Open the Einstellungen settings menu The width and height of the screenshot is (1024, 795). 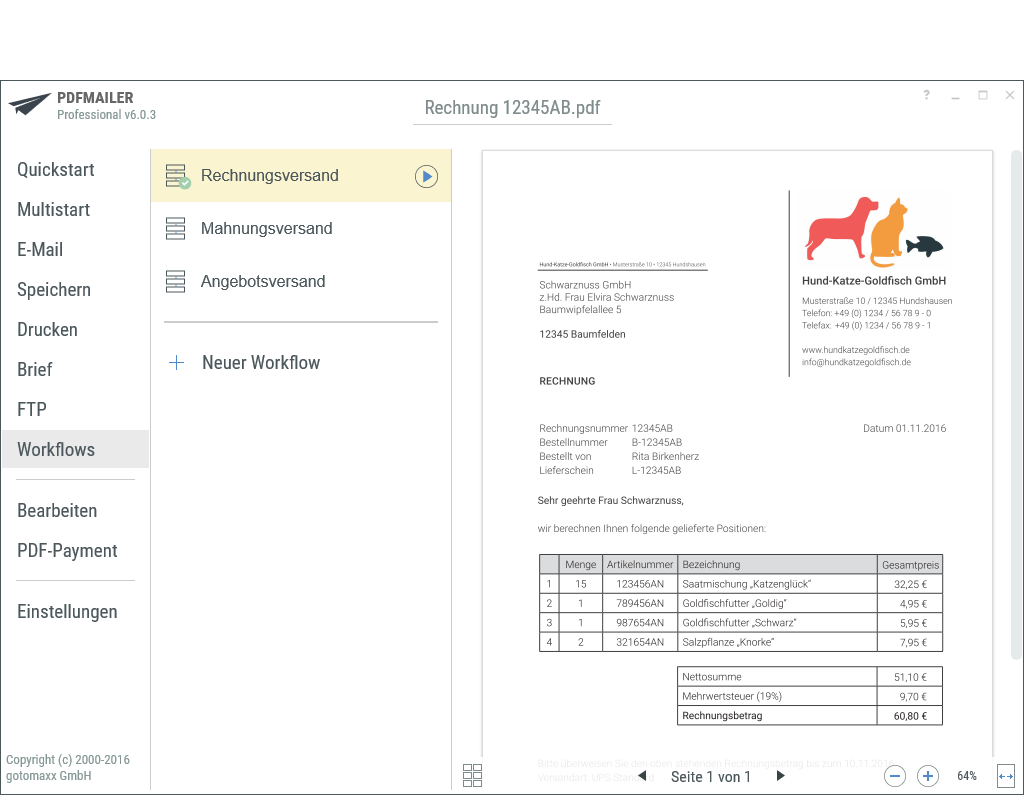pyautogui.click(x=67, y=612)
